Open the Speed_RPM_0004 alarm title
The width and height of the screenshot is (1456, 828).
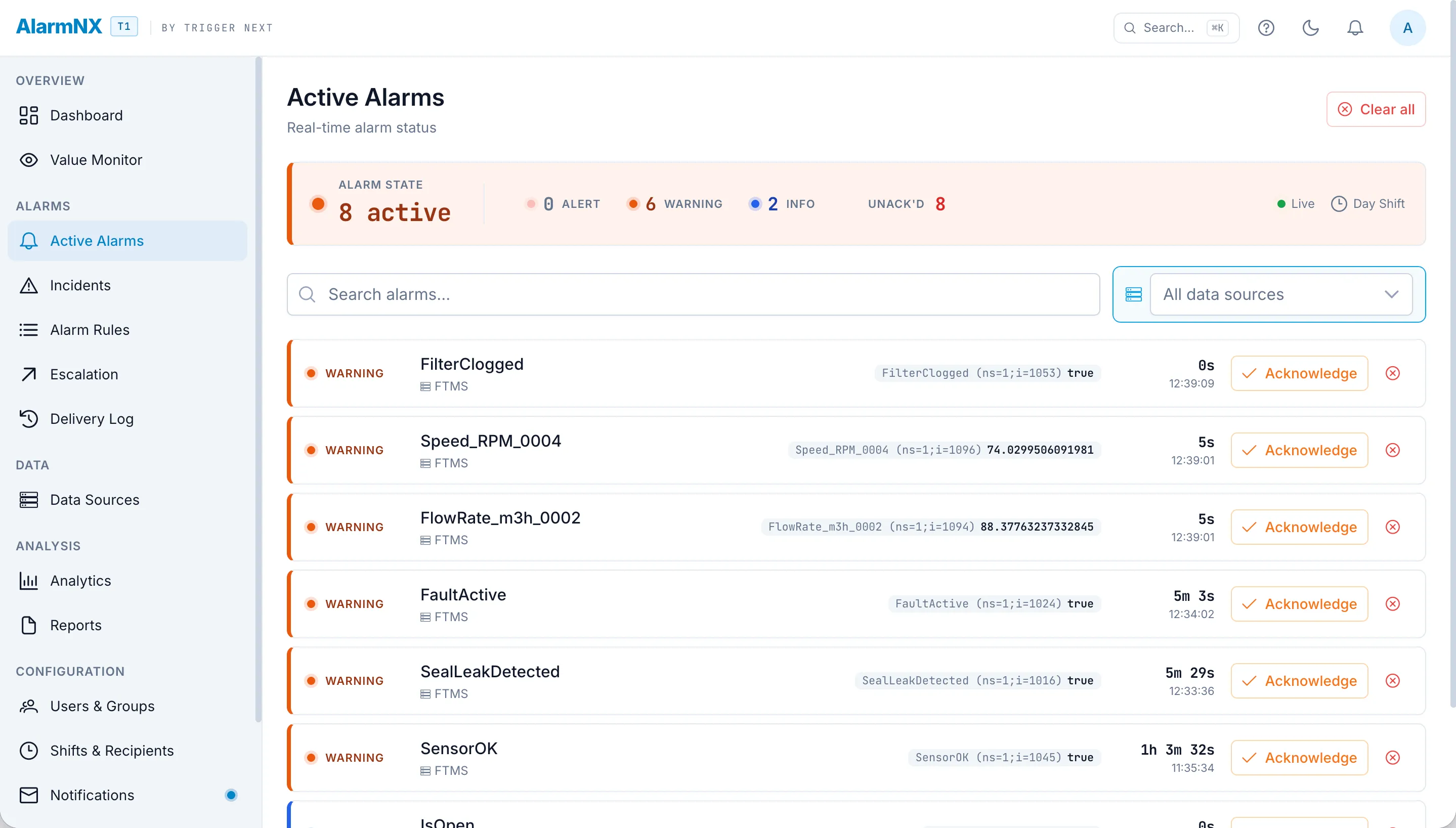pyautogui.click(x=490, y=441)
